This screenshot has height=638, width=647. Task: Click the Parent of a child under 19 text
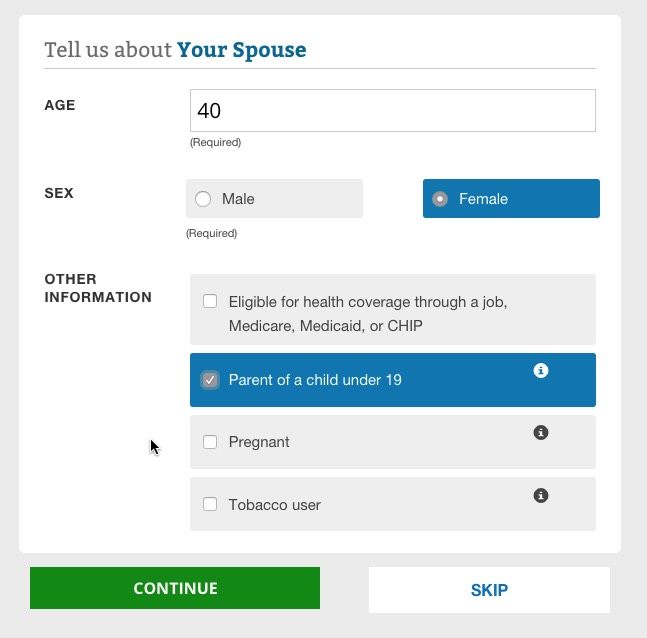[x=315, y=380]
